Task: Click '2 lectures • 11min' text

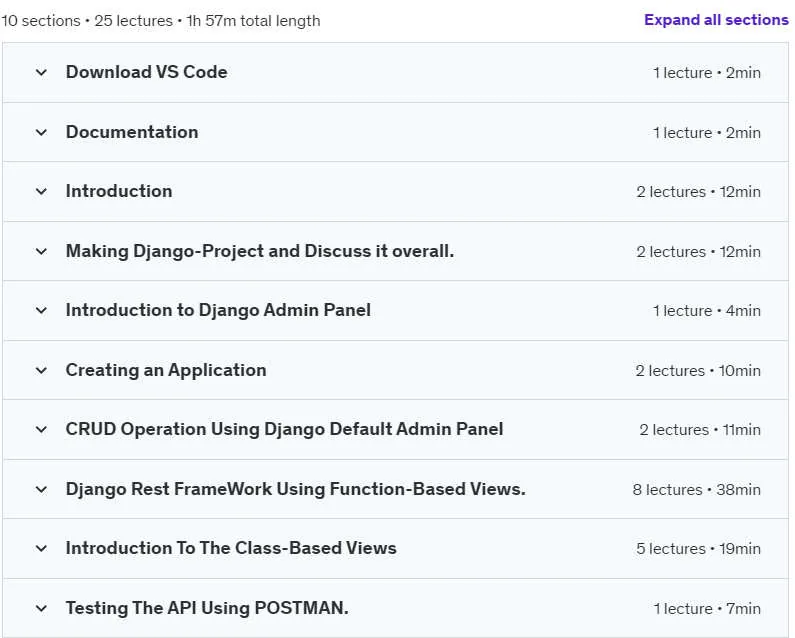Action: tap(700, 430)
